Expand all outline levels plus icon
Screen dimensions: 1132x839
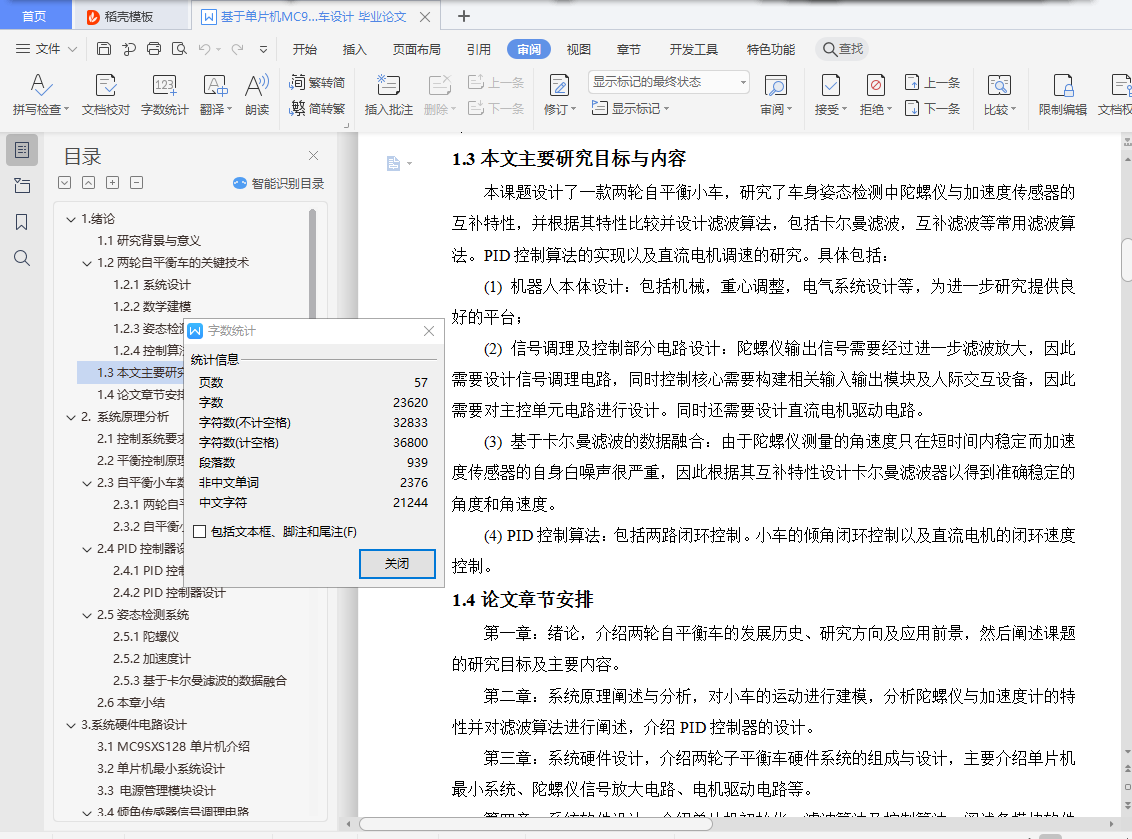(x=113, y=183)
